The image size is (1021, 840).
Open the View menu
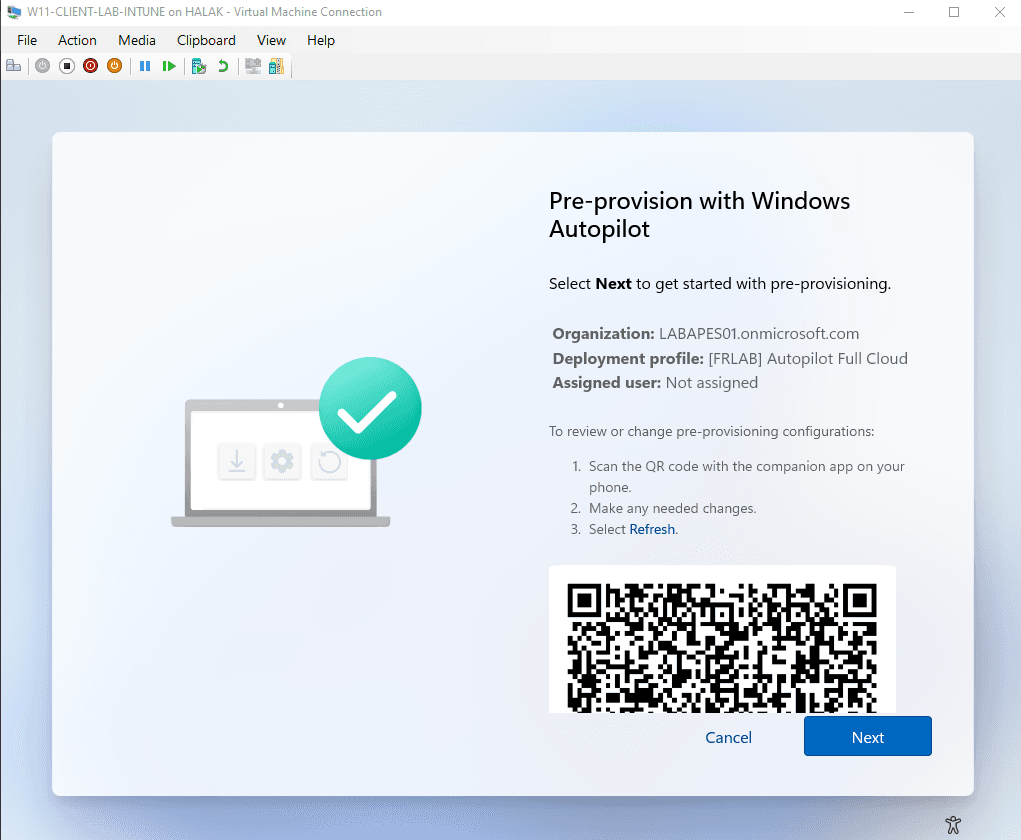(271, 40)
